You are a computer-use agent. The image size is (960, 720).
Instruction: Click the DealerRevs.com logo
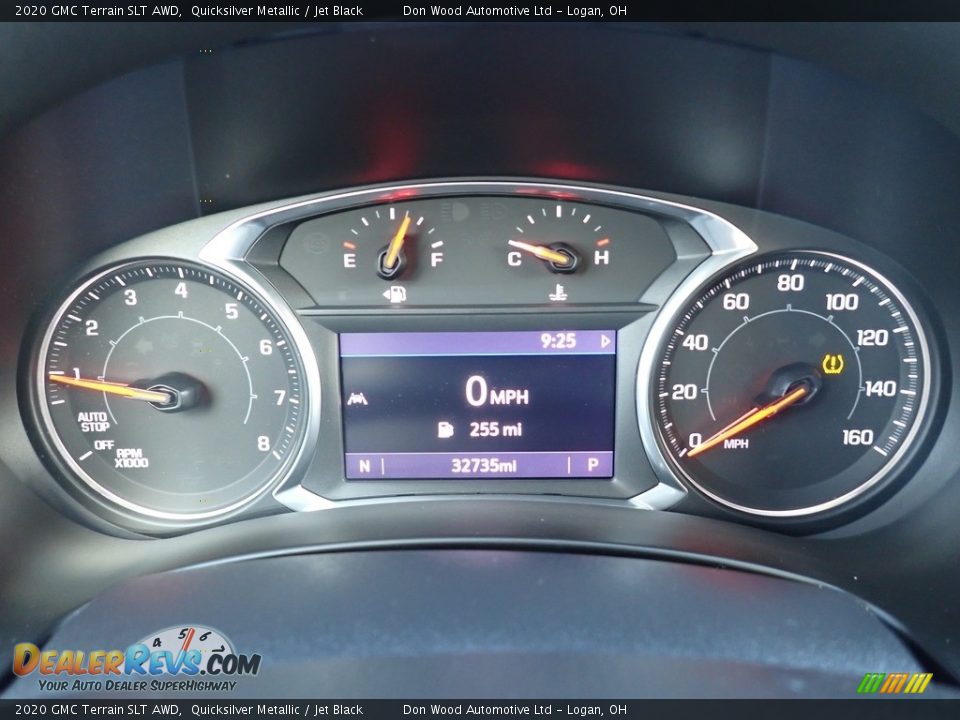[x=137, y=659]
